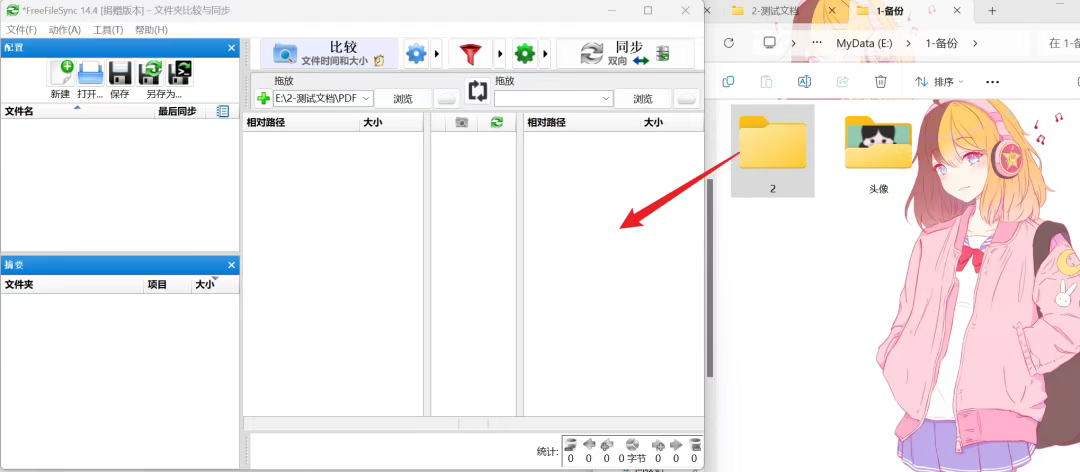
Task: Click the vertical scrollbar beside Explorer
Action: pos(710,277)
